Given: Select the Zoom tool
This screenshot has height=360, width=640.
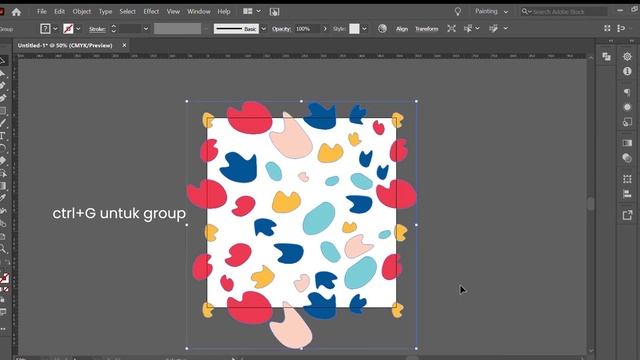Looking at the screenshot, I should (3, 248).
